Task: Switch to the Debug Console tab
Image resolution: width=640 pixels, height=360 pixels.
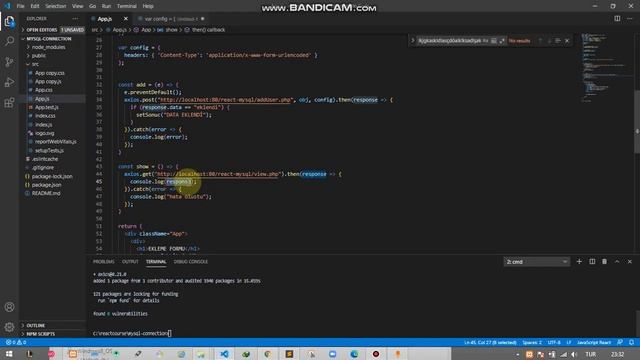Action: (191, 262)
